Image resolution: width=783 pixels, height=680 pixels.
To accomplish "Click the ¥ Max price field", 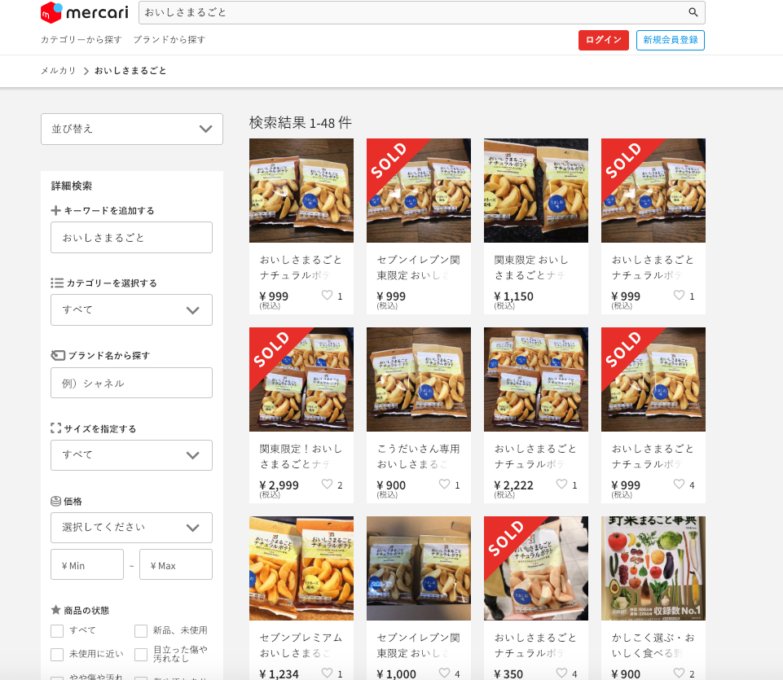I will (176, 565).
